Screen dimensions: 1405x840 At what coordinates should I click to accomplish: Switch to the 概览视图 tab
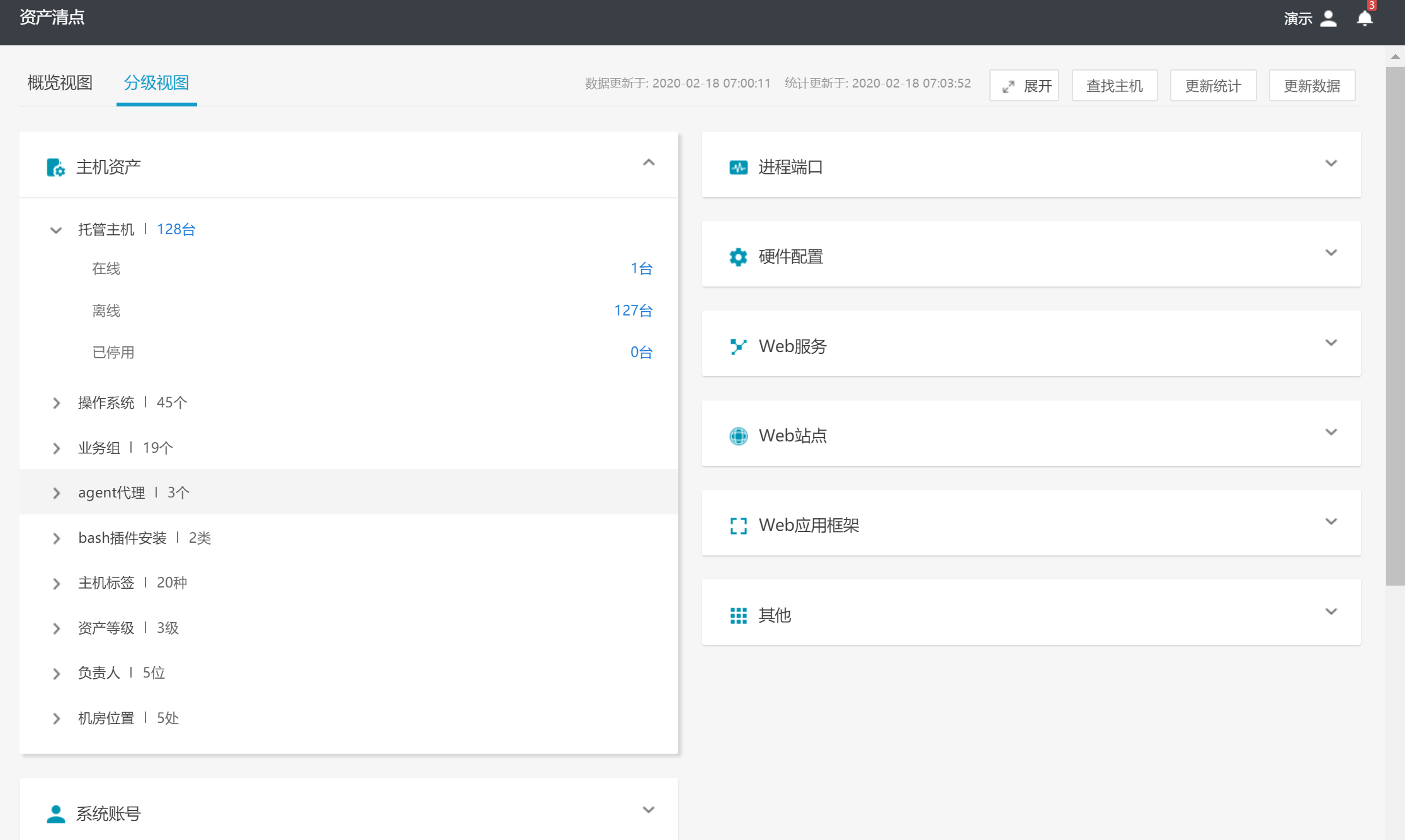[60, 83]
